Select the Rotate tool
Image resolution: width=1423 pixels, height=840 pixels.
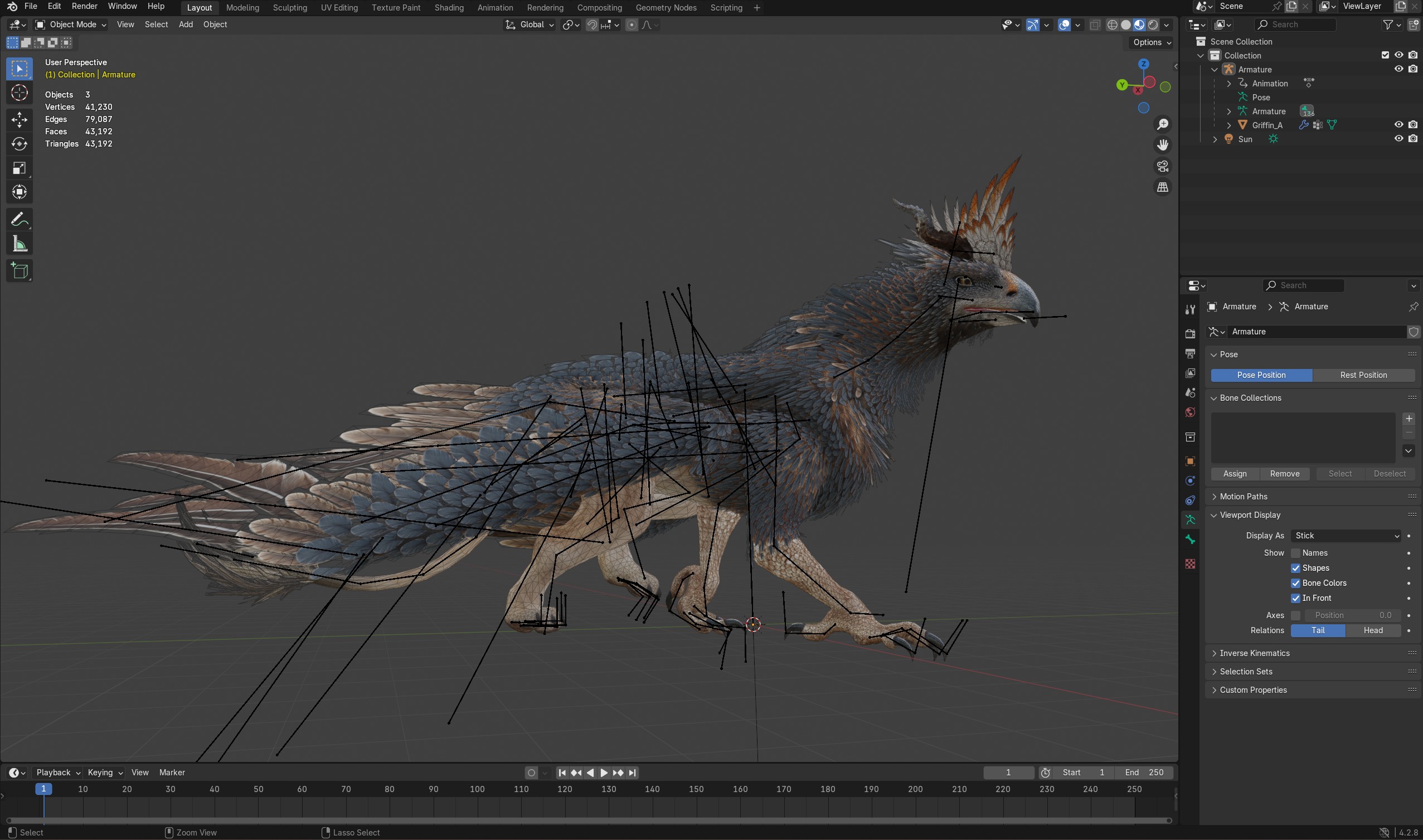20,144
